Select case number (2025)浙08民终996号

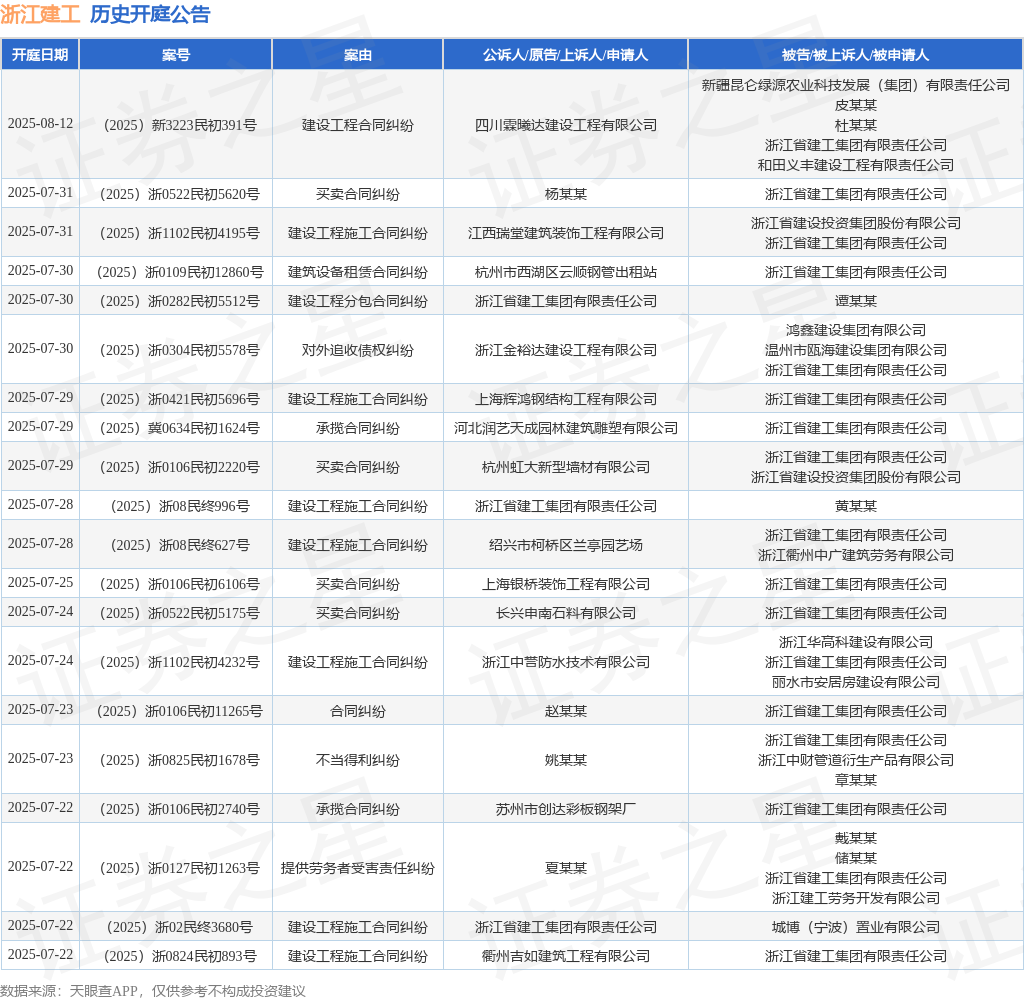coord(180,506)
